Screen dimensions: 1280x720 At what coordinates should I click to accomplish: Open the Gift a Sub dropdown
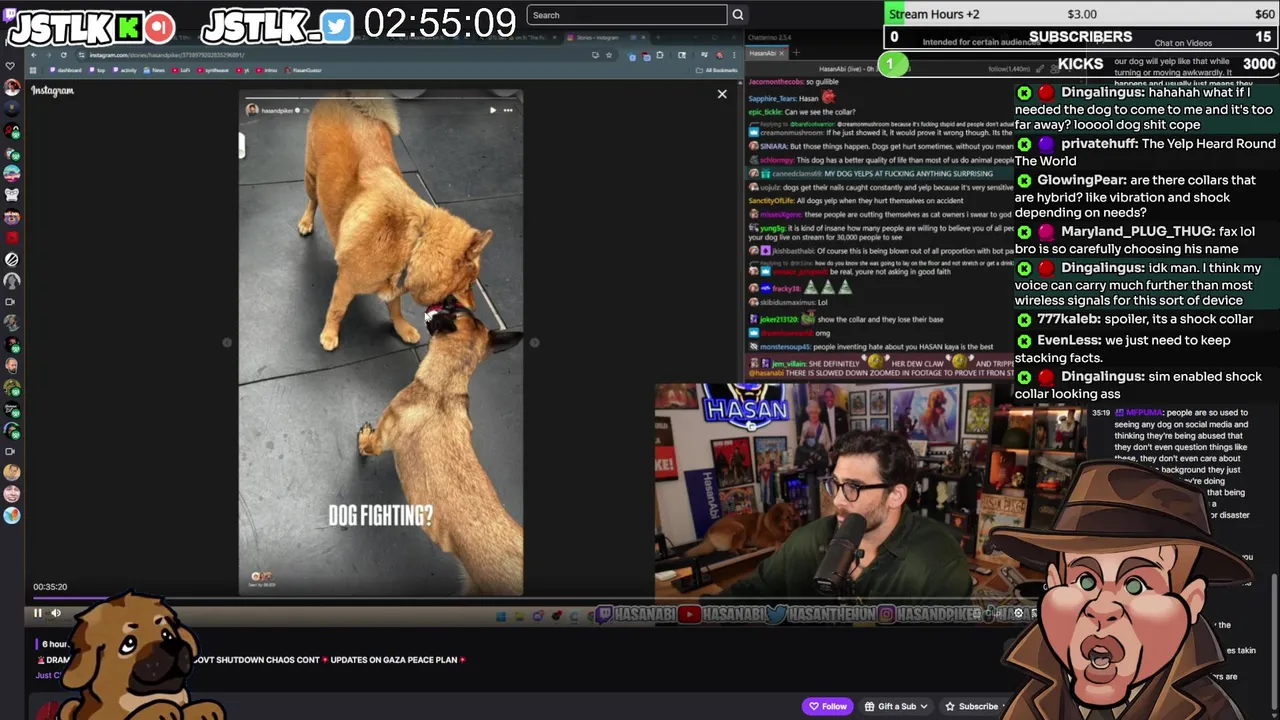[x=897, y=706]
